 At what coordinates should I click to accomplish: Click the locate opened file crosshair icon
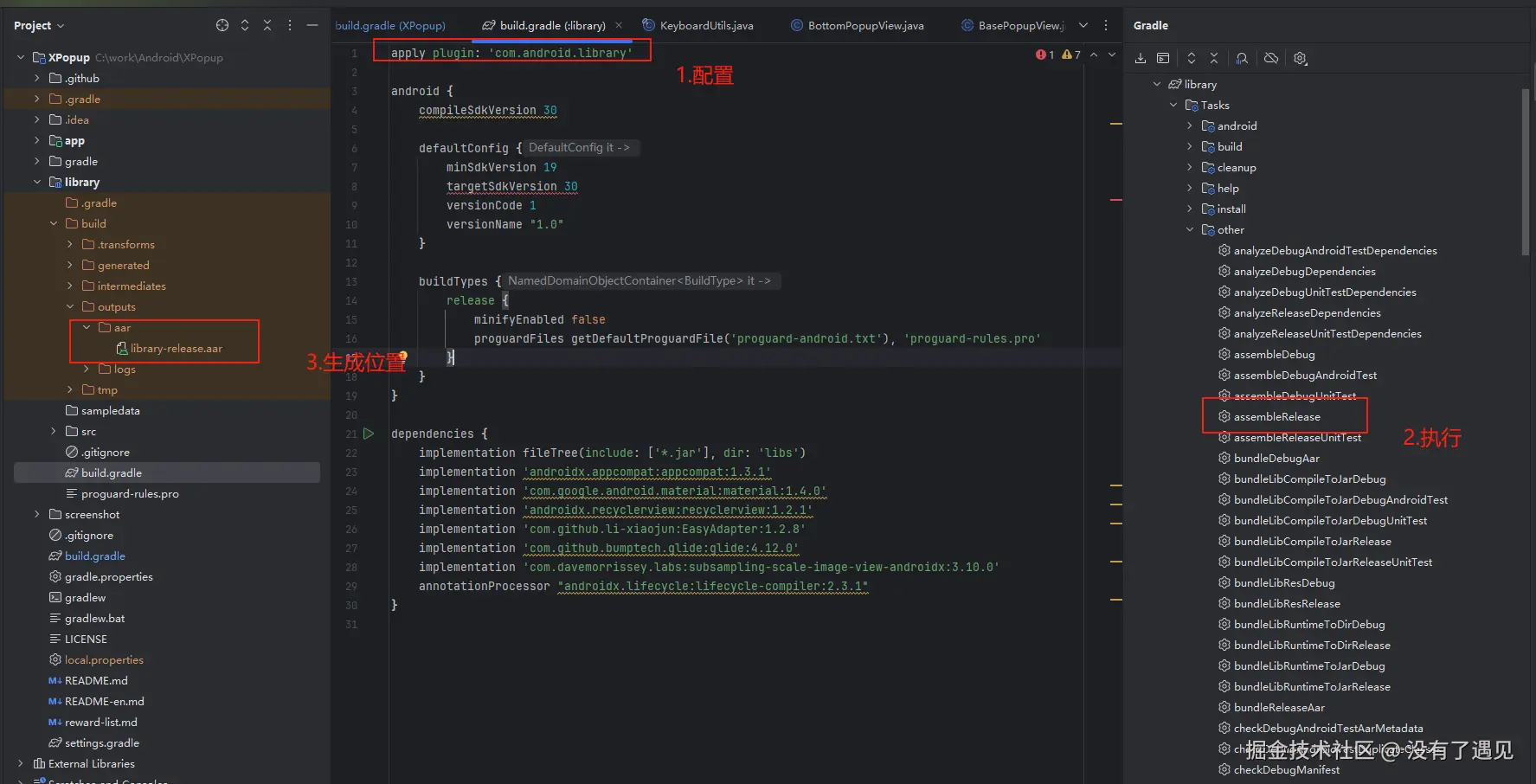[x=222, y=25]
